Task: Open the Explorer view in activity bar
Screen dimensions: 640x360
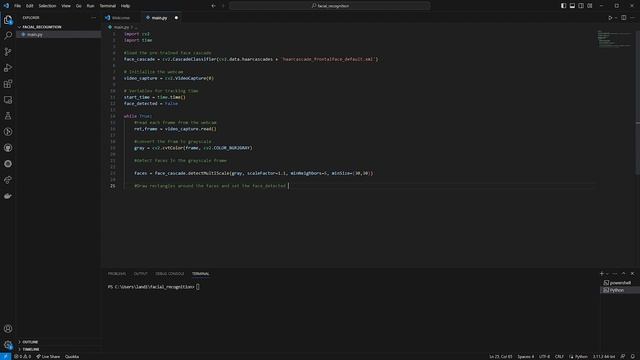Action: (x=8, y=20)
